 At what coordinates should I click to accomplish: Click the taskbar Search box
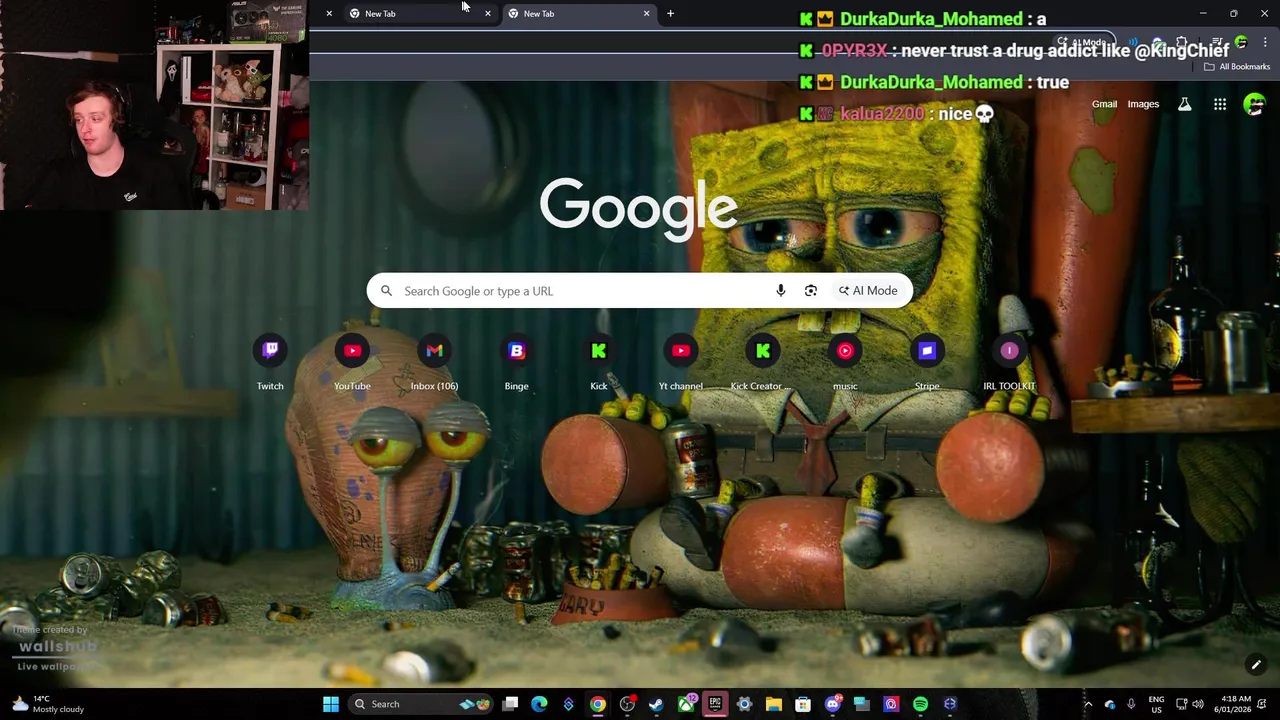click(421, 704)
